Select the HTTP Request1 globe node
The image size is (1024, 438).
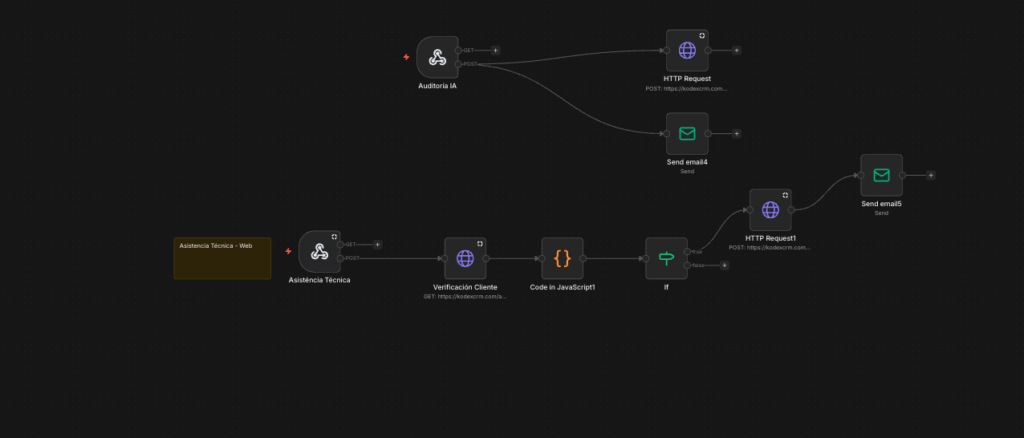point(770,210)
